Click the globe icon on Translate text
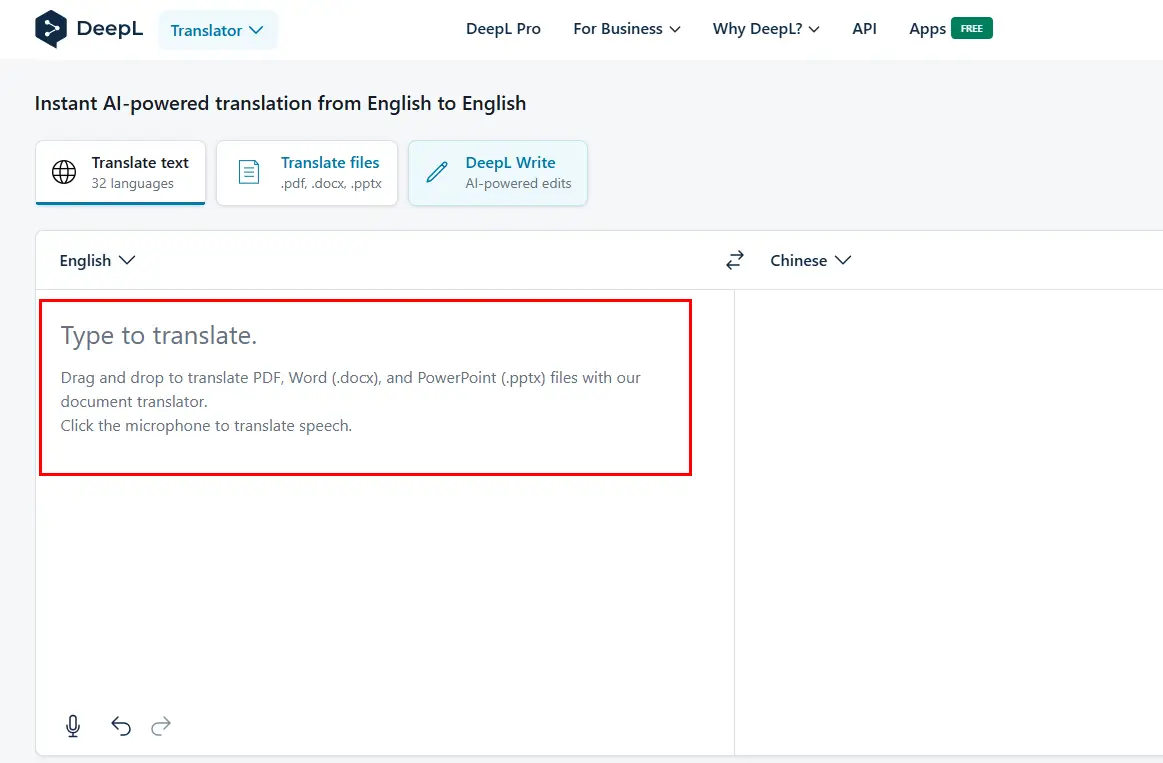Screen dimensions: 1163x763 click(64, 172)
